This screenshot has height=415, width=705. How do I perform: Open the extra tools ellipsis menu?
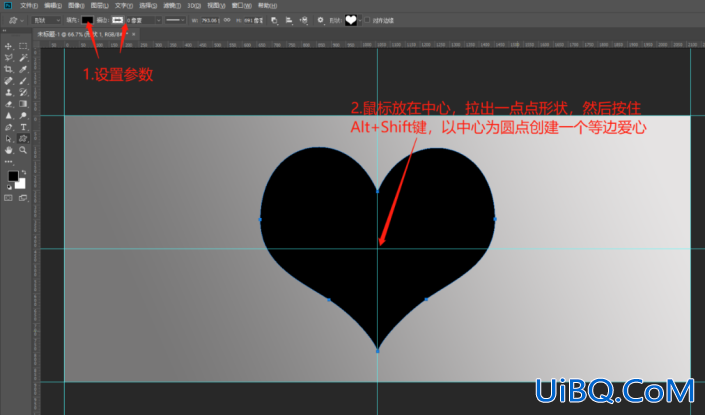[8, 161]
